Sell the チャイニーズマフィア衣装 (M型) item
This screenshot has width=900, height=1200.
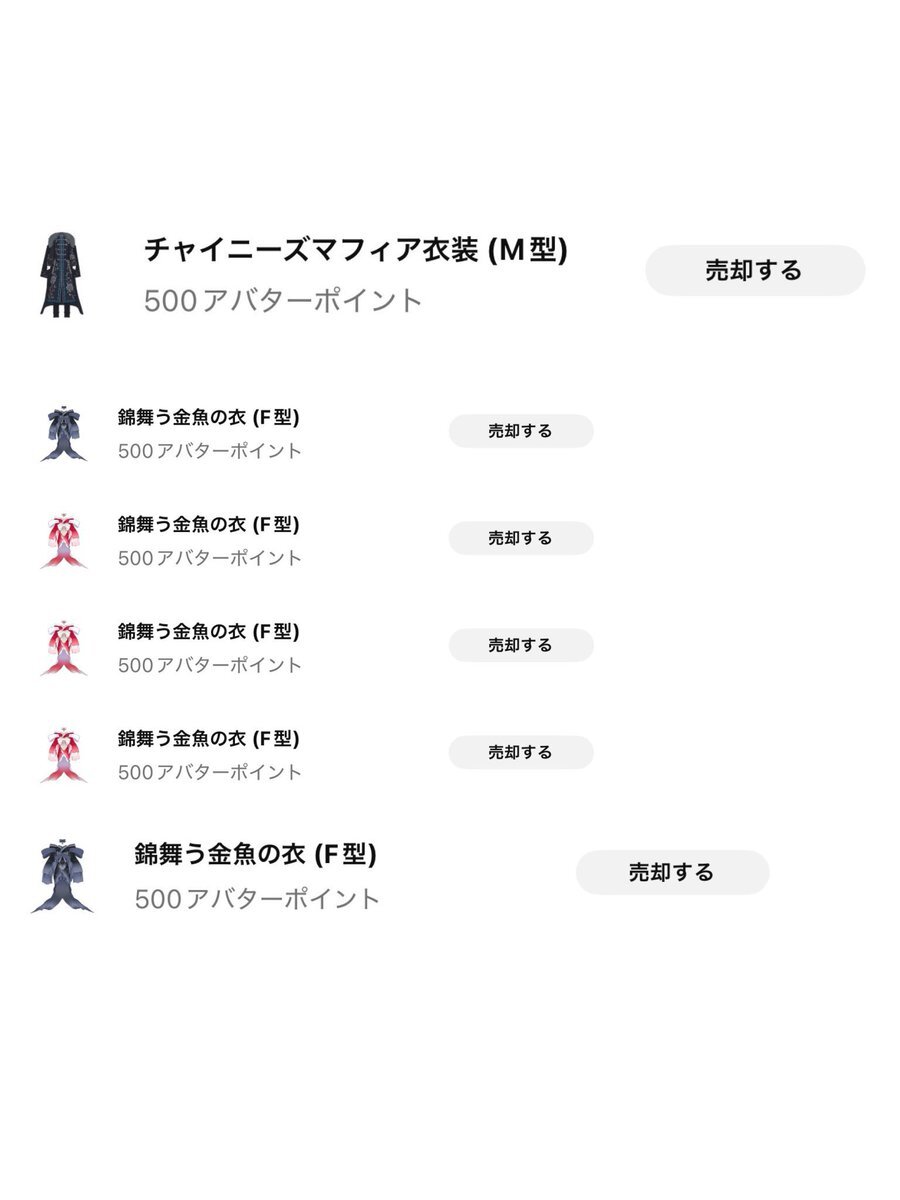pyautogui.click(x=755, y=270)
